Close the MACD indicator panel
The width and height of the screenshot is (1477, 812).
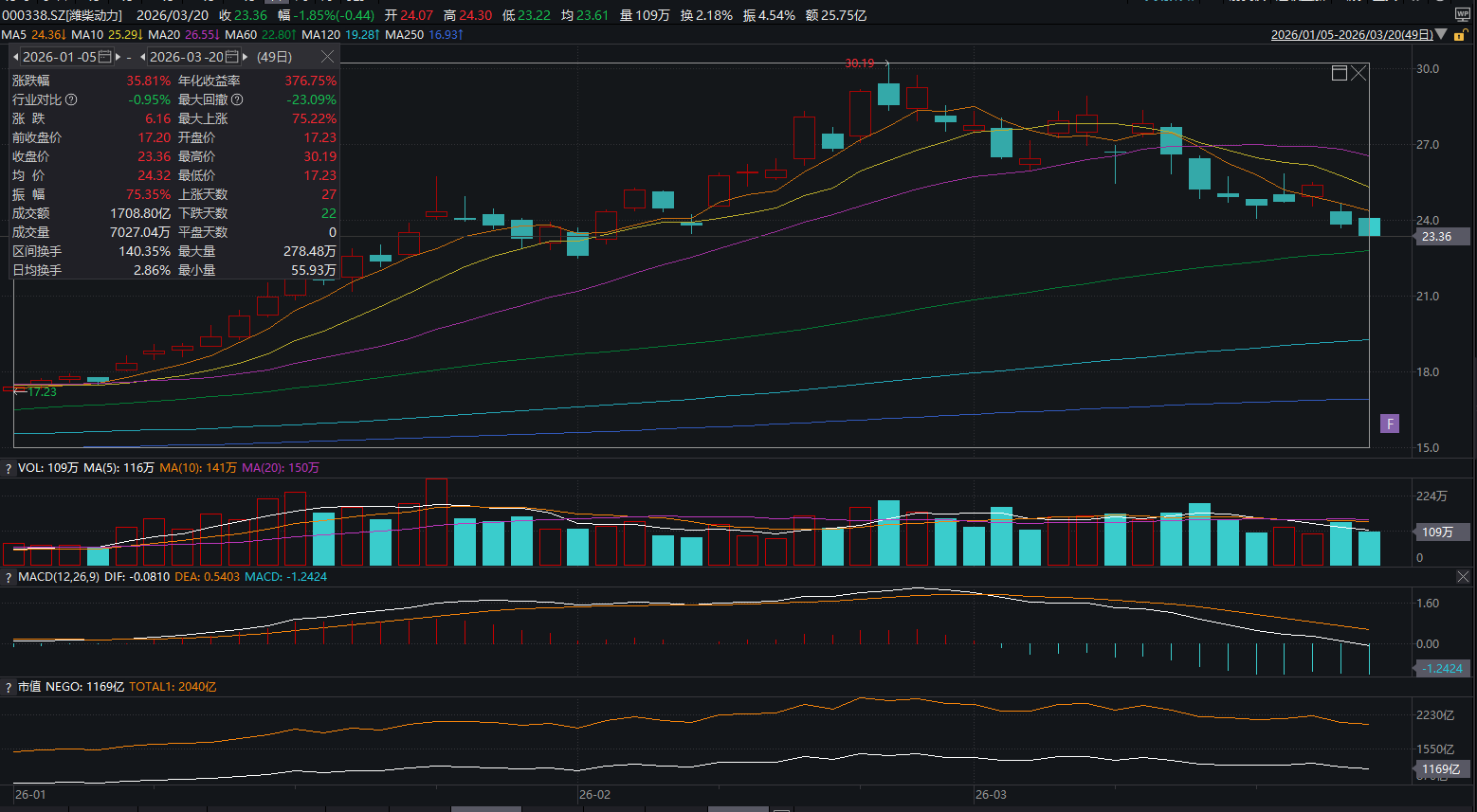[1464, 576]
